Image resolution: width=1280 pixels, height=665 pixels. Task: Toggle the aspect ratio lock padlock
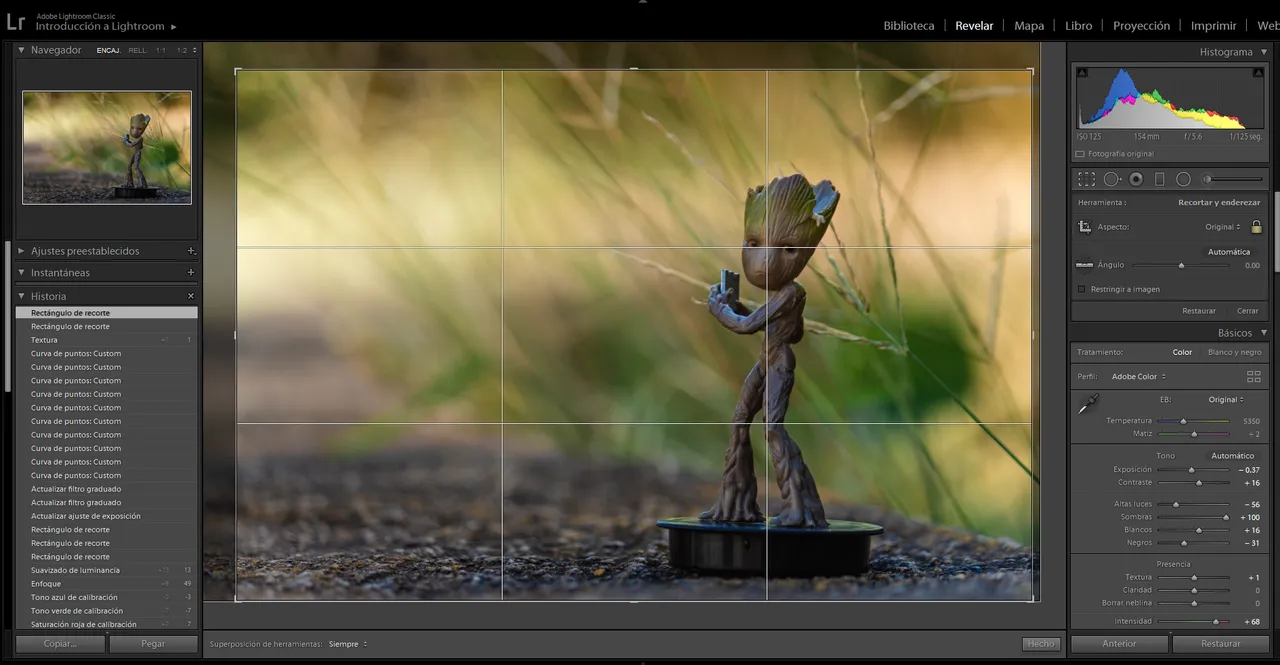pos(1256,227)
